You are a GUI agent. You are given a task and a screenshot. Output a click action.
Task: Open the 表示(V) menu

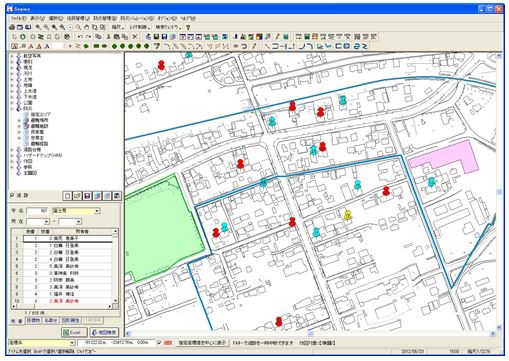coord(38,18)
